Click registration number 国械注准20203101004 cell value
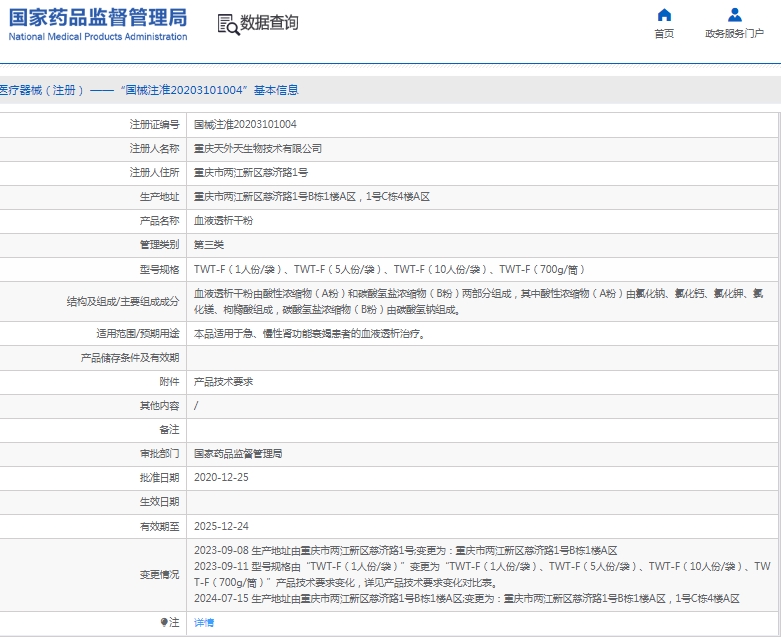Screen dimensions: 781x637 245,125
